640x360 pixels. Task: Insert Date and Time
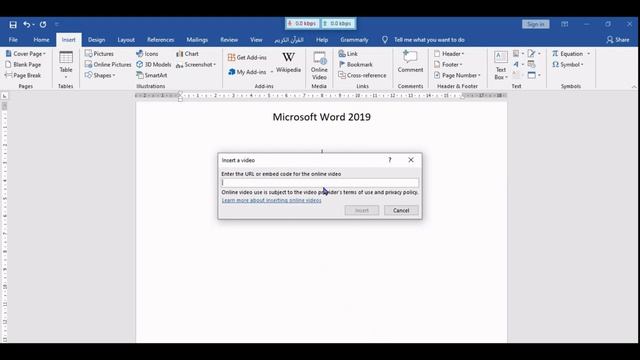[531, 64]
